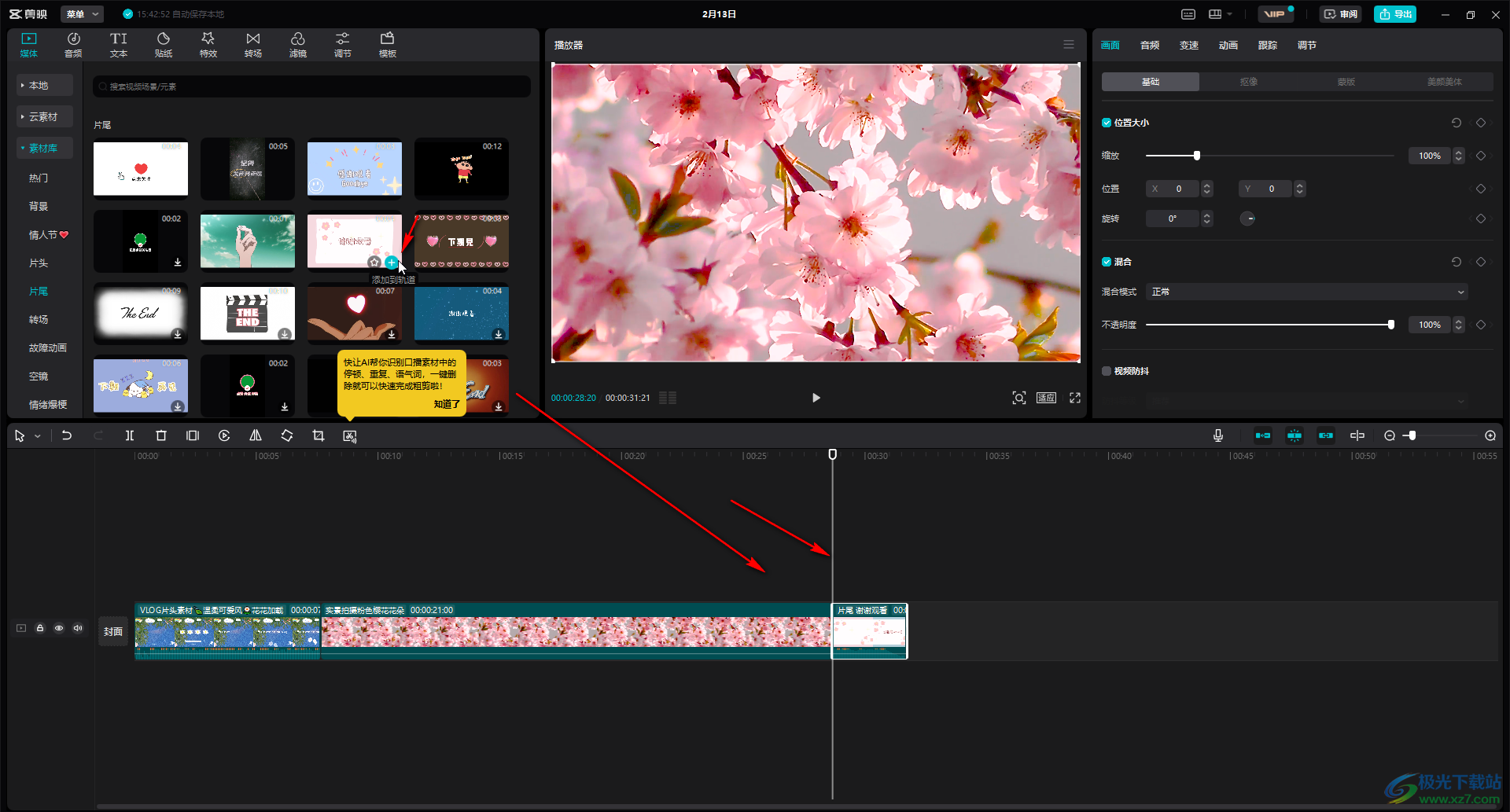The height and width of the screenshot is (812, 1510).
Task: Select the Cutout (抠像) sub-tab
Action: pyautogui.click(x=1249, y=82)
